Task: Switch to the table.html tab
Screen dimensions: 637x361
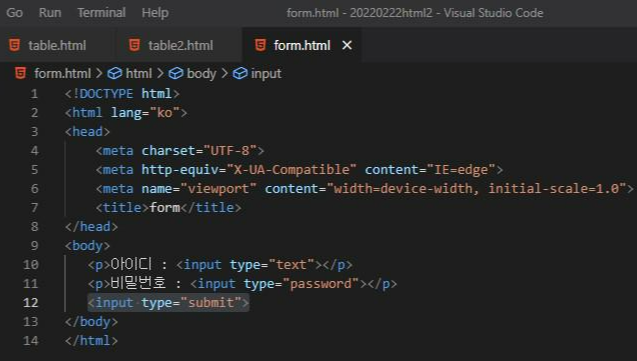Action: [x=57, y=45]
